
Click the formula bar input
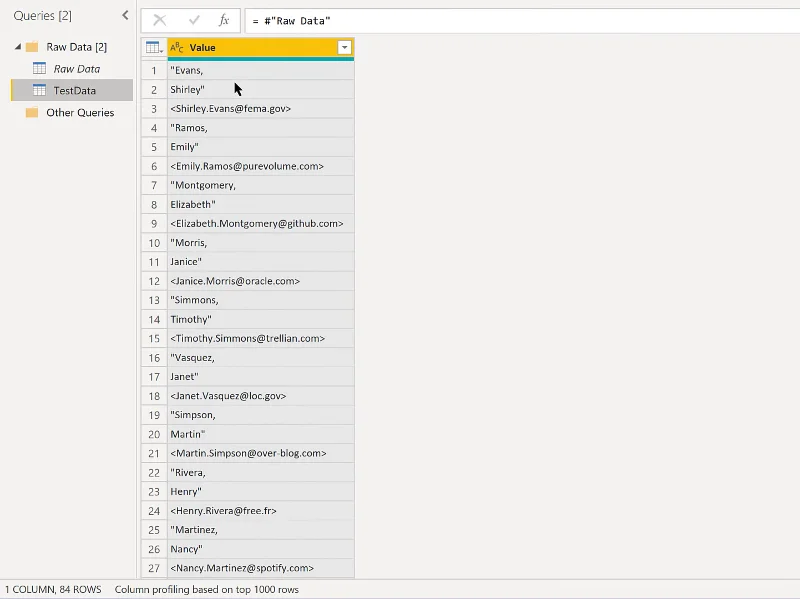tap(522, 21)
